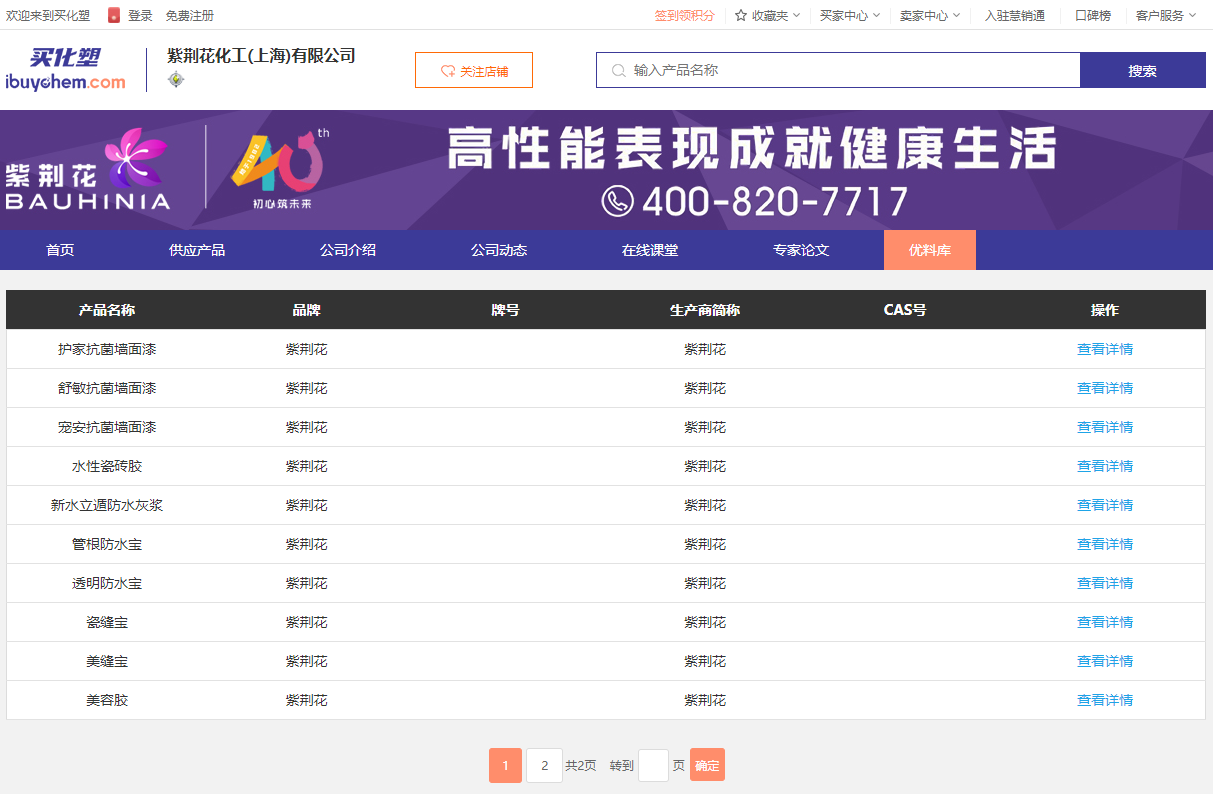This screenshot has height=794, width=1213.
Task: Click the red login icon beside 登录
Action: [114, 15]
